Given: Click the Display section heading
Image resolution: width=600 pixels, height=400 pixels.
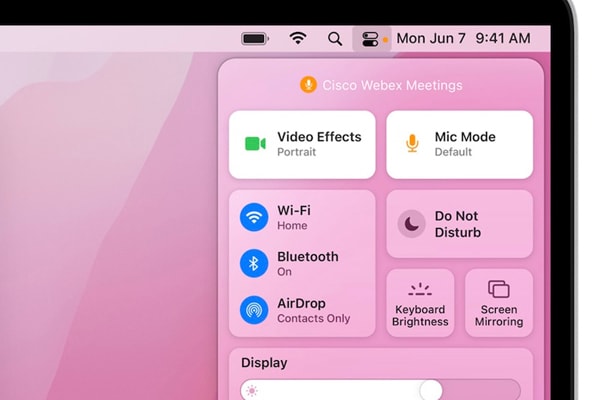Looking at the screenshot, I should point(264,363).
